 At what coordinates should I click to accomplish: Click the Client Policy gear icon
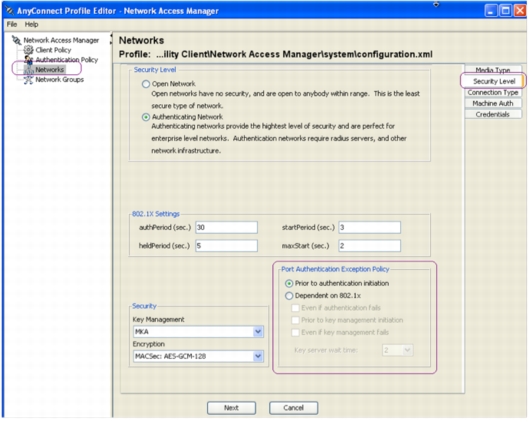coord(28,50)
